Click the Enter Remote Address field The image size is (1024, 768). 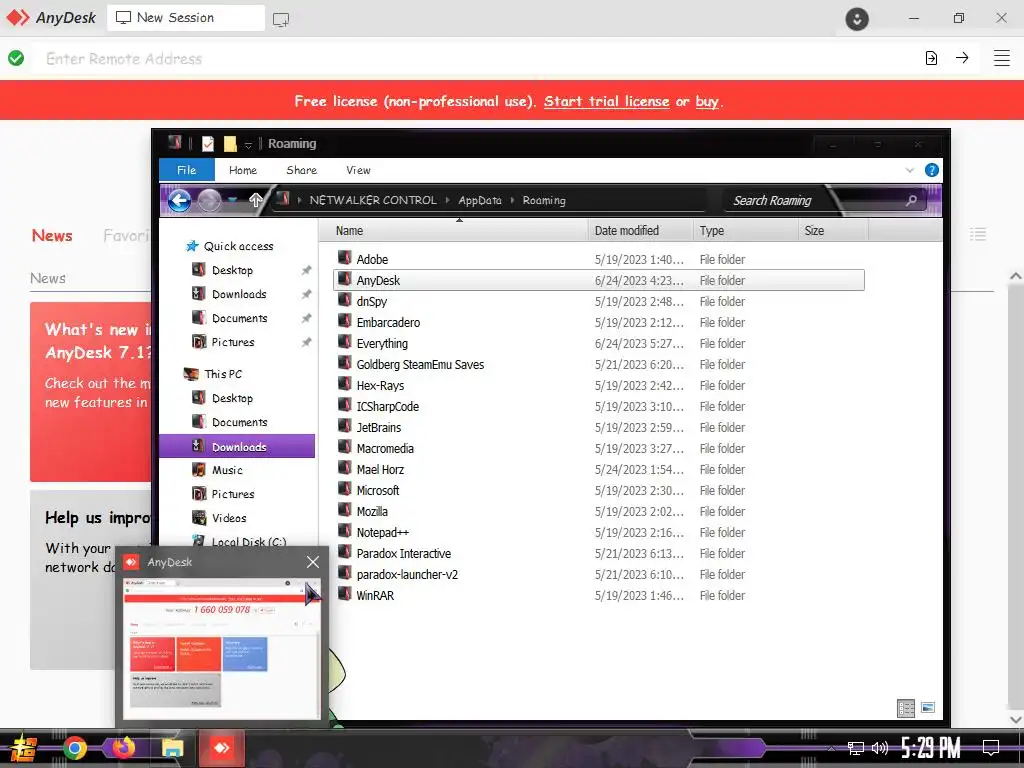tap(477, 58)
